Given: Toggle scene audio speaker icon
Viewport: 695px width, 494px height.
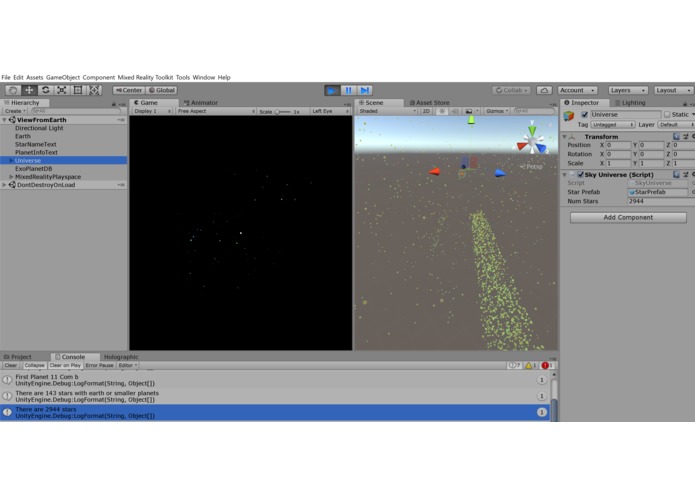Looking at the screenshot, I should tap(455, 111).
